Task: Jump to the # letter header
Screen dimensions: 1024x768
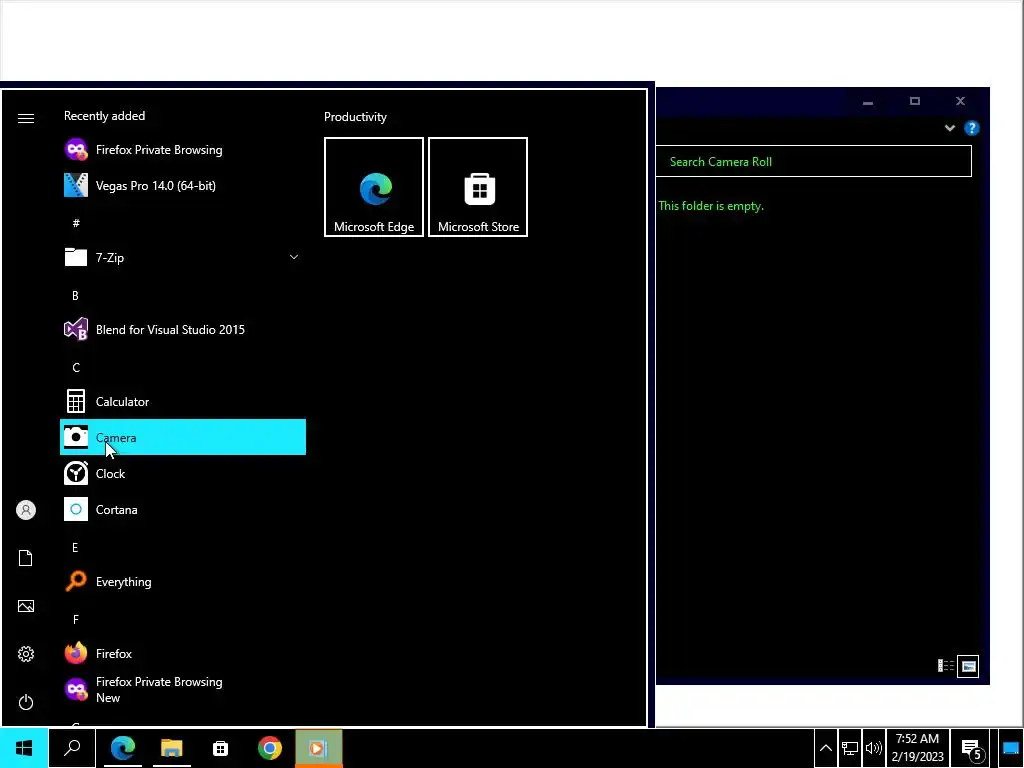Action: (76, 223)
